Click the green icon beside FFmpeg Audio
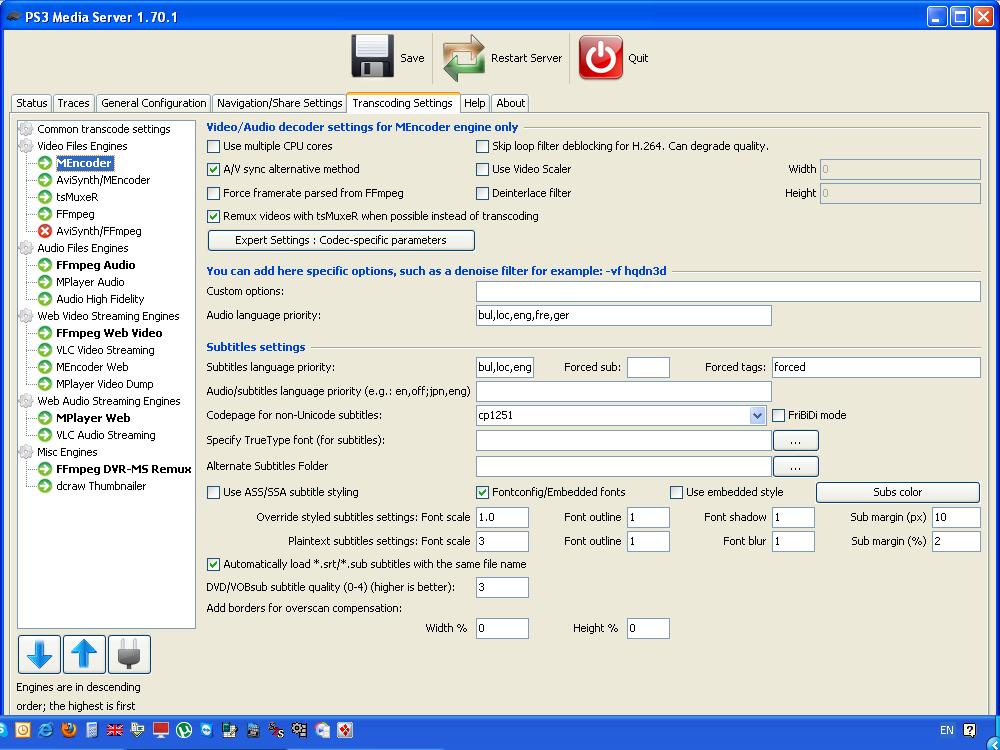The height and width of the screenshot is (750, 1000). (45, 265)
